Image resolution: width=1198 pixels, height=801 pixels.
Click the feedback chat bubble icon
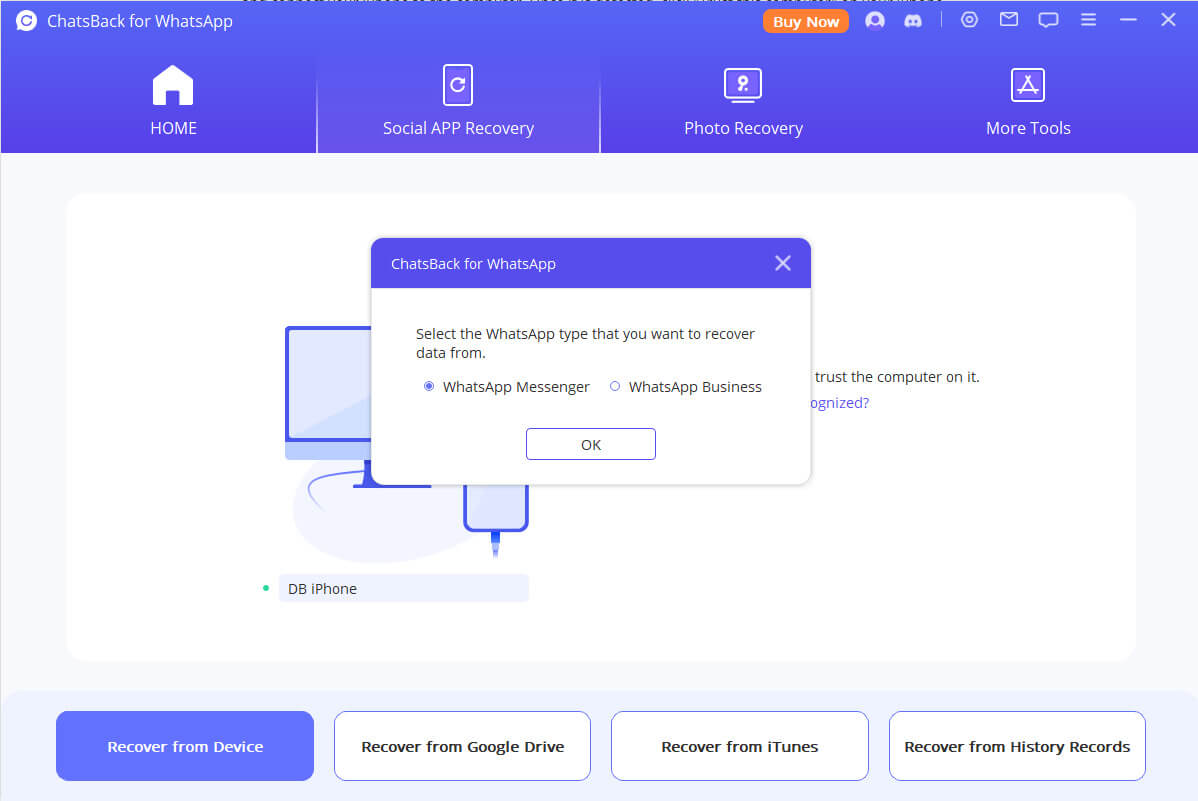pyautogui.click(x=1048, y=20)
